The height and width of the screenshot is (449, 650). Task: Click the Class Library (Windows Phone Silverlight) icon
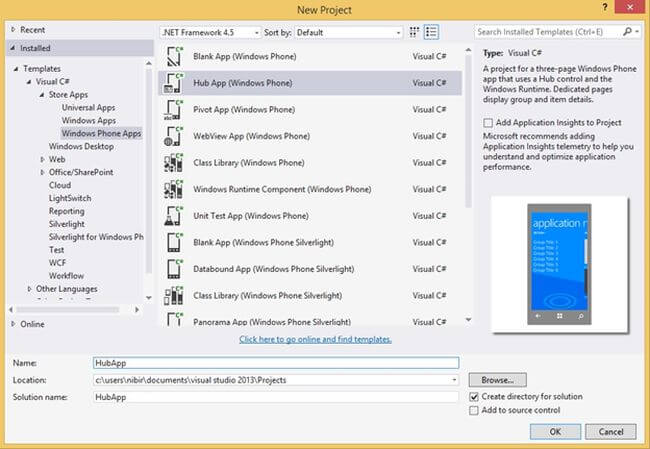pyautogui.click(x=174, y=295)
